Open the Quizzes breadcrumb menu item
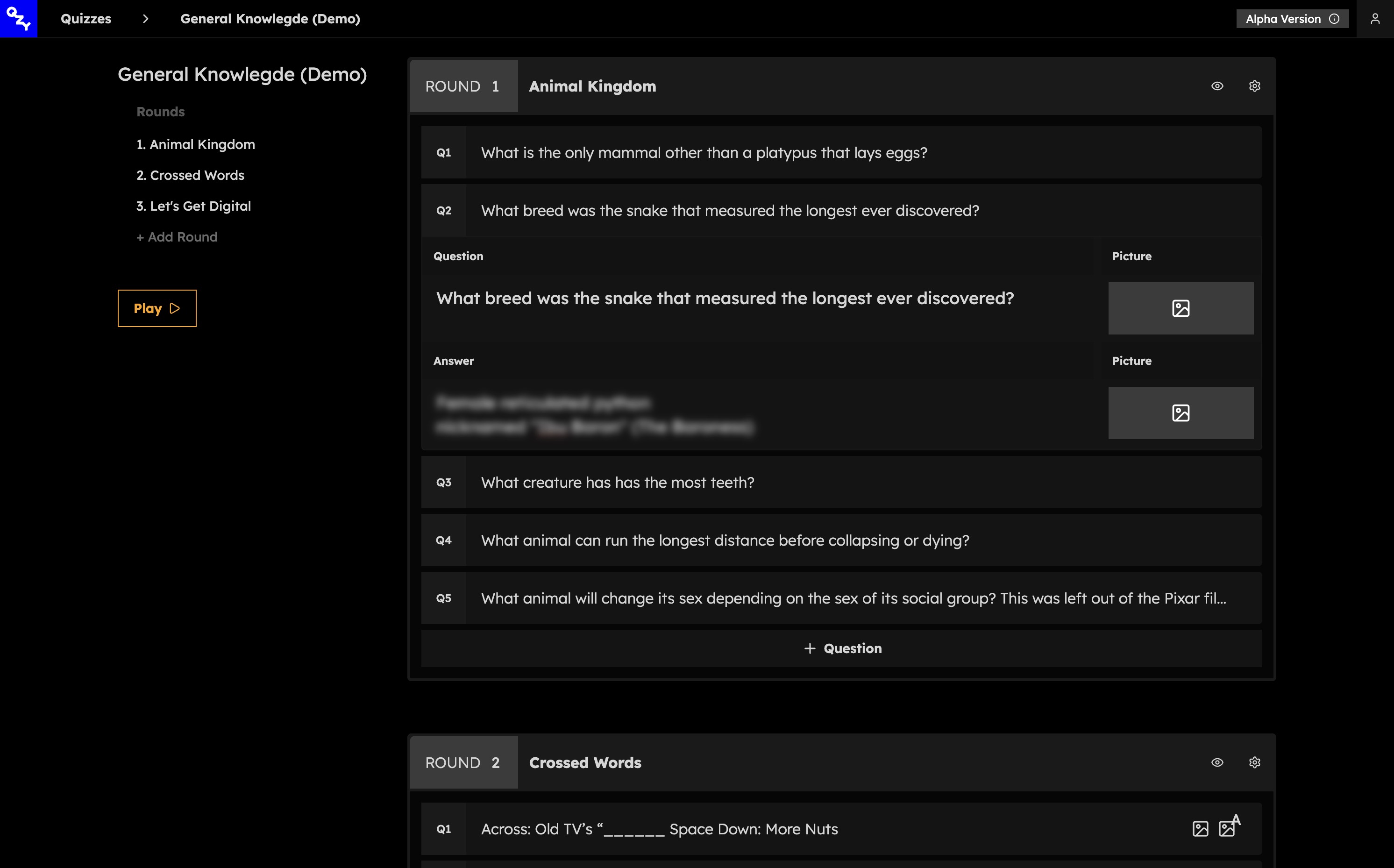The width and height of the screenshot is (1394, 868). click(x=86, y=18)
